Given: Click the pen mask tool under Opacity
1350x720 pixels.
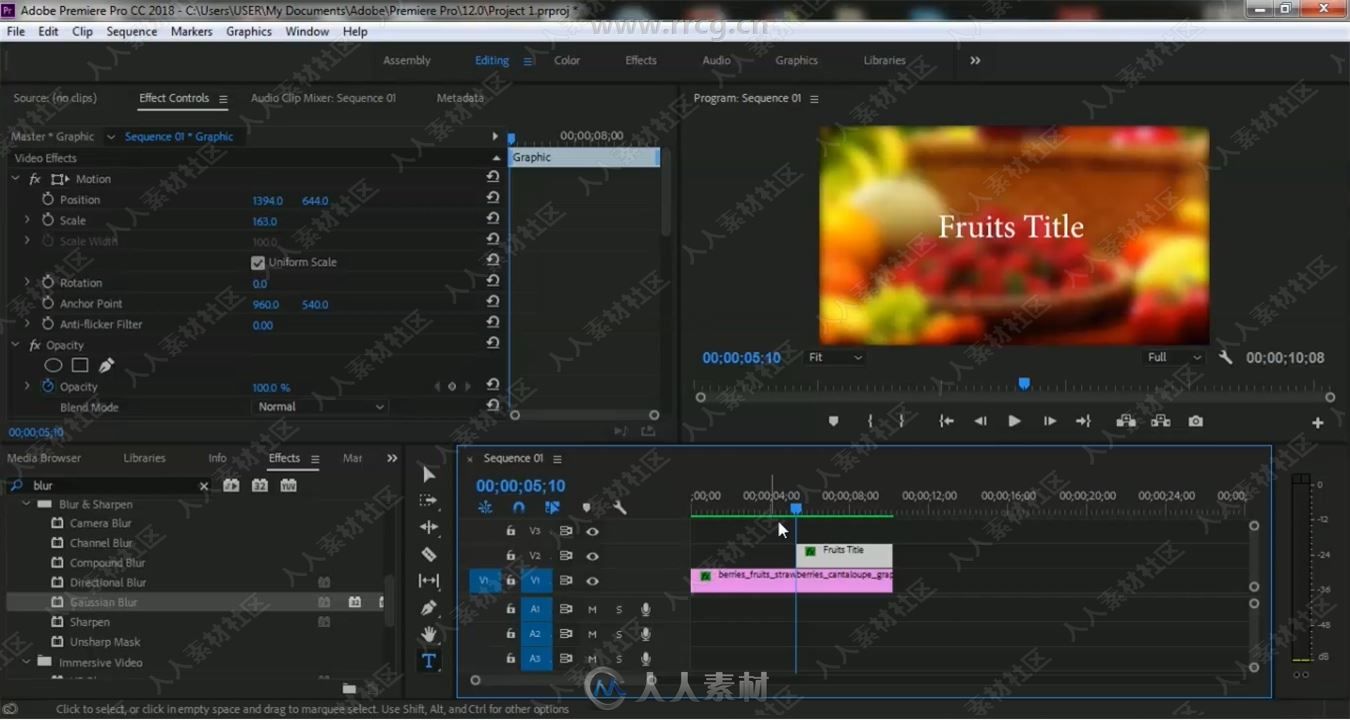Looking at the screenshot, I should (106, 365).
